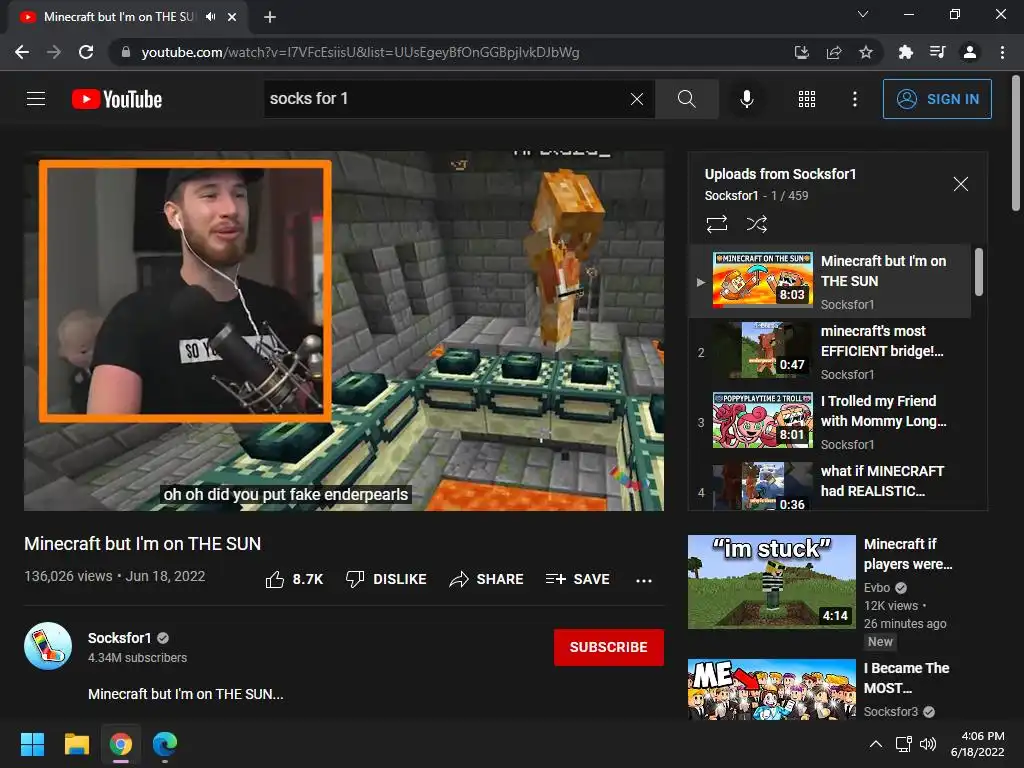Click the address bar URL

click(360, 52)
